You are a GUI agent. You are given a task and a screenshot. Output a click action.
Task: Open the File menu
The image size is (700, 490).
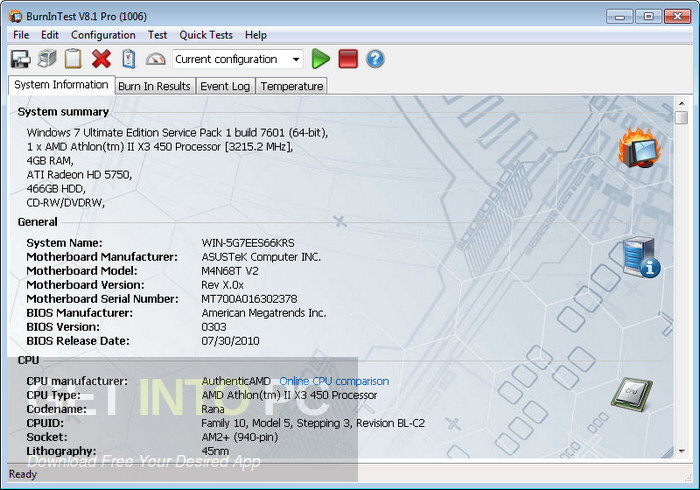21,35
